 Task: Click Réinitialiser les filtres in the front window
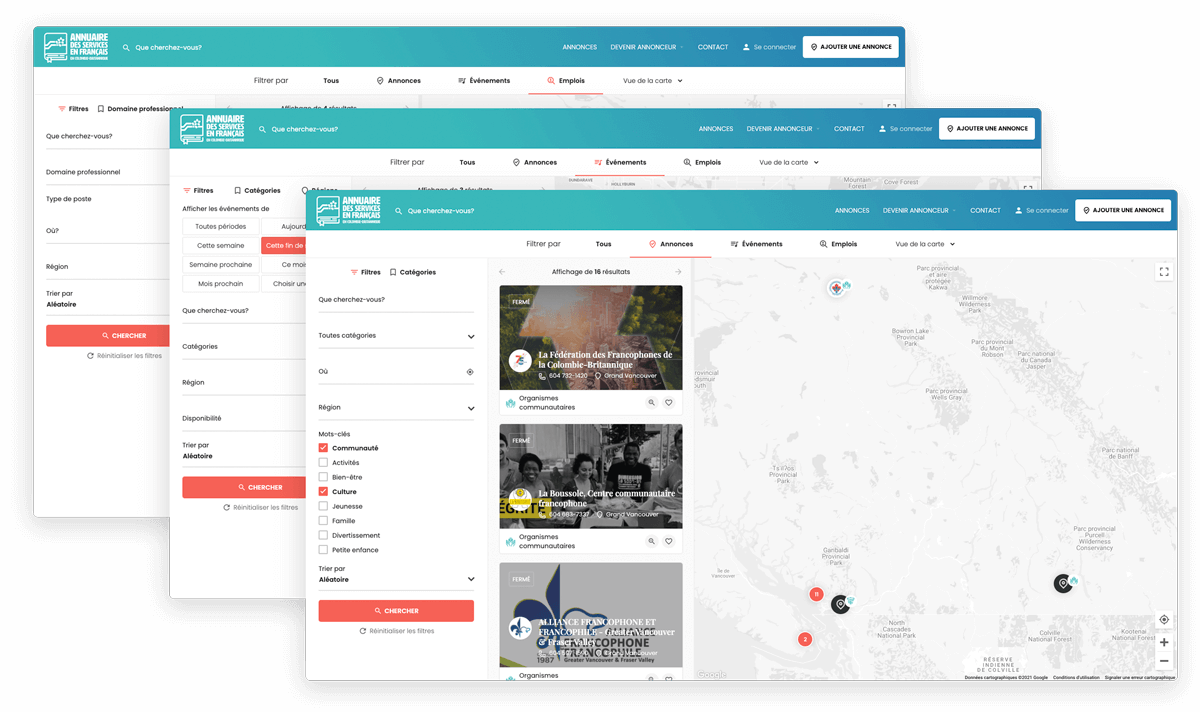(x=396, y=631)
